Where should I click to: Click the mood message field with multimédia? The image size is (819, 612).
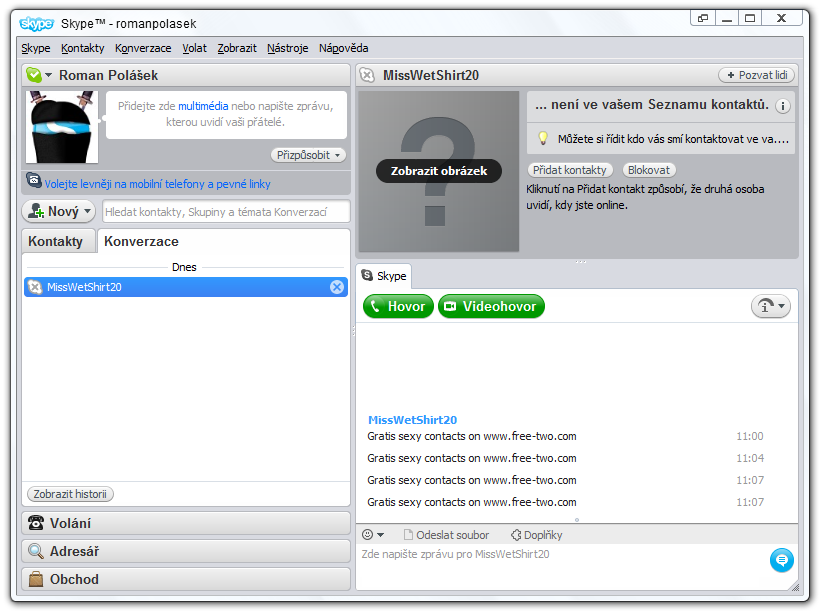point(226,114)
